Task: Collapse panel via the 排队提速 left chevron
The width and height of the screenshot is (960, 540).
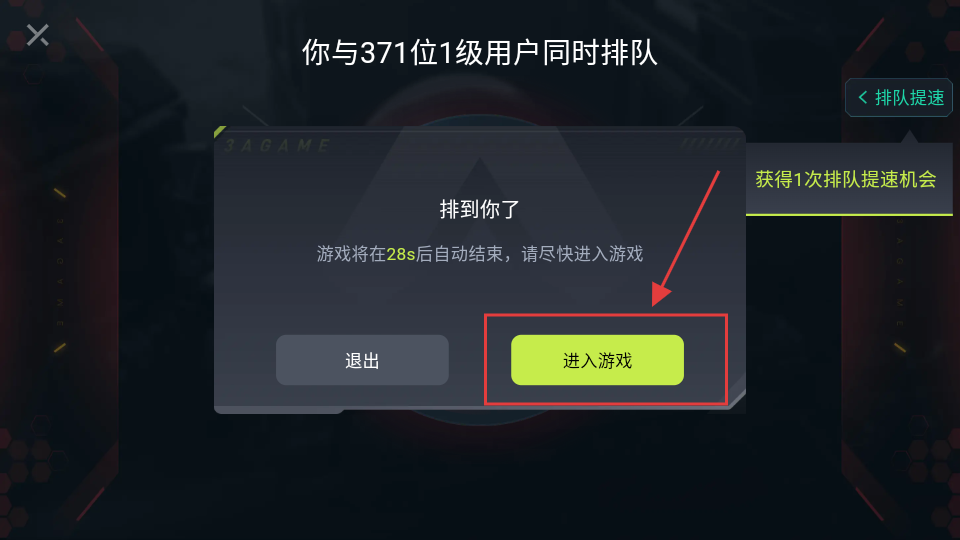Action: point(863,97)
